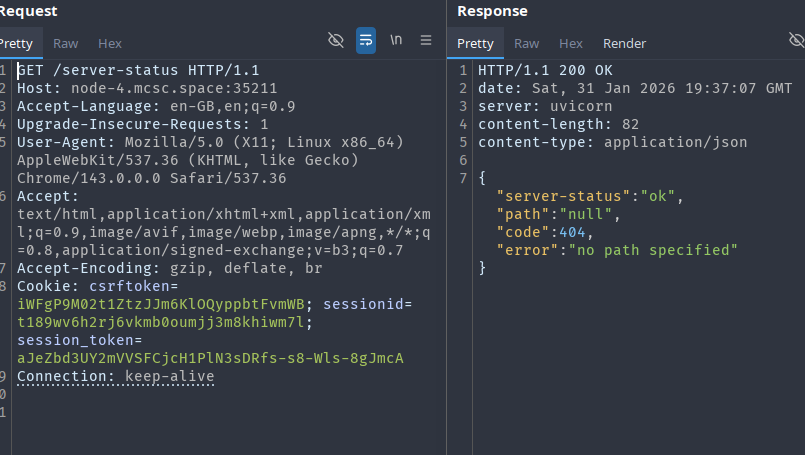Open Hex view in Response panel
Image resolution: width=805 pixels, height=455 pixels.
tap(571, 44)
